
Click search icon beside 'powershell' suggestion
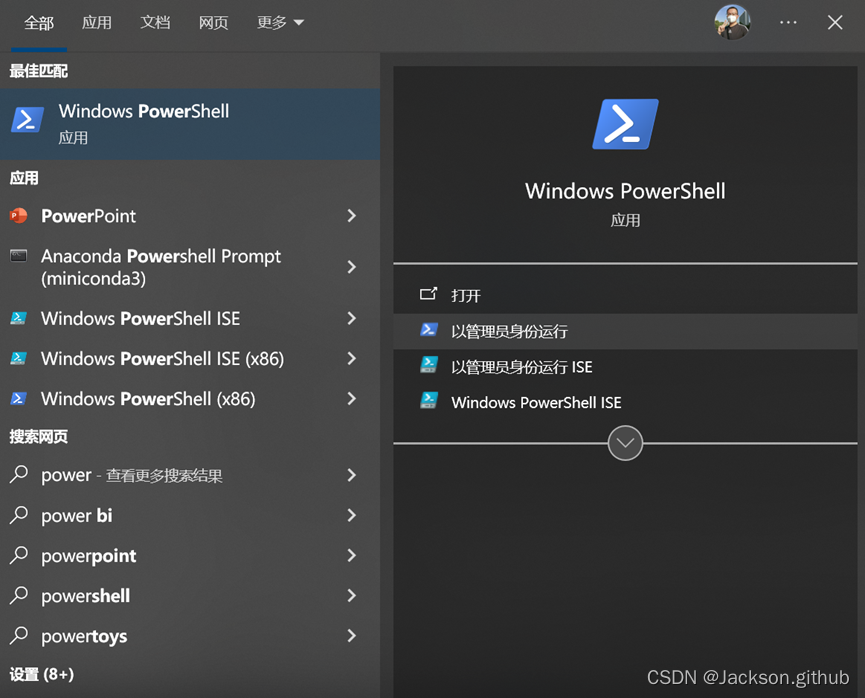tap(19, 595)
